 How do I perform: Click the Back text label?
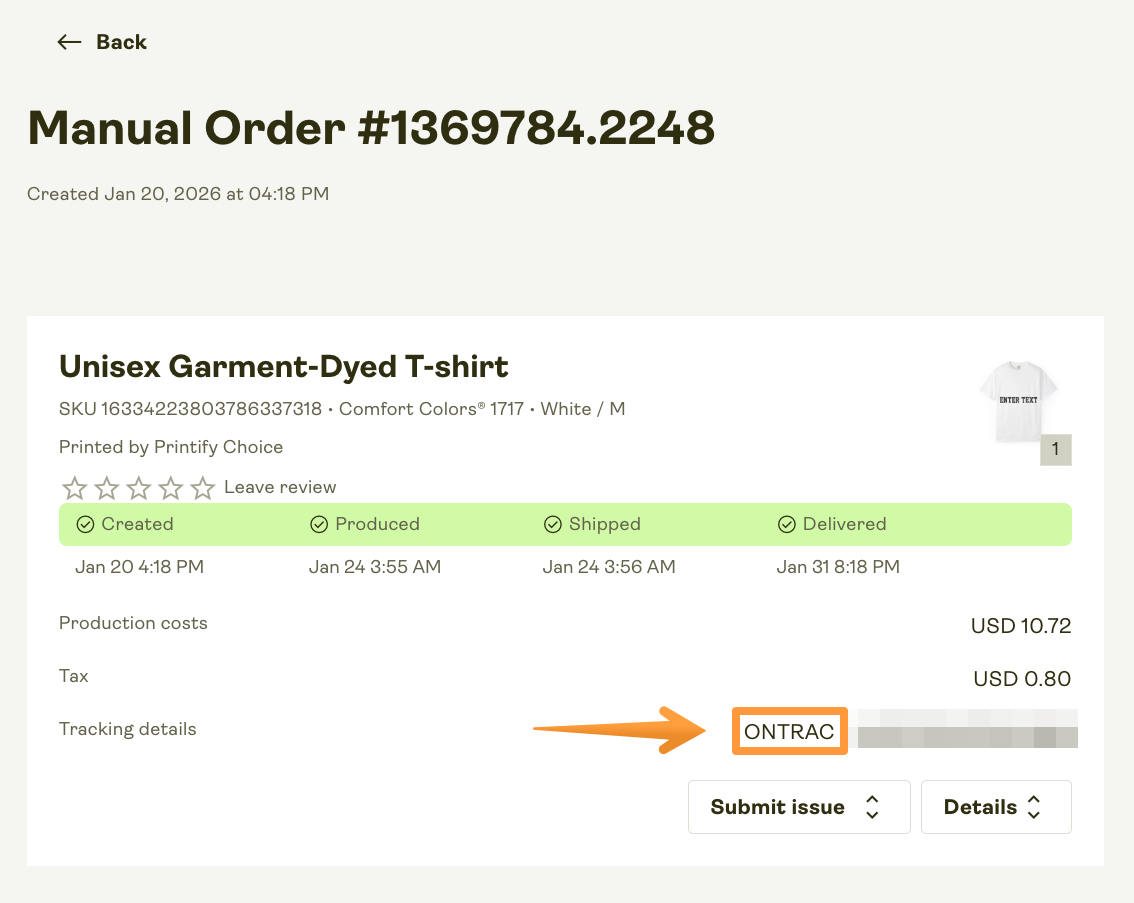coord(120,42)
